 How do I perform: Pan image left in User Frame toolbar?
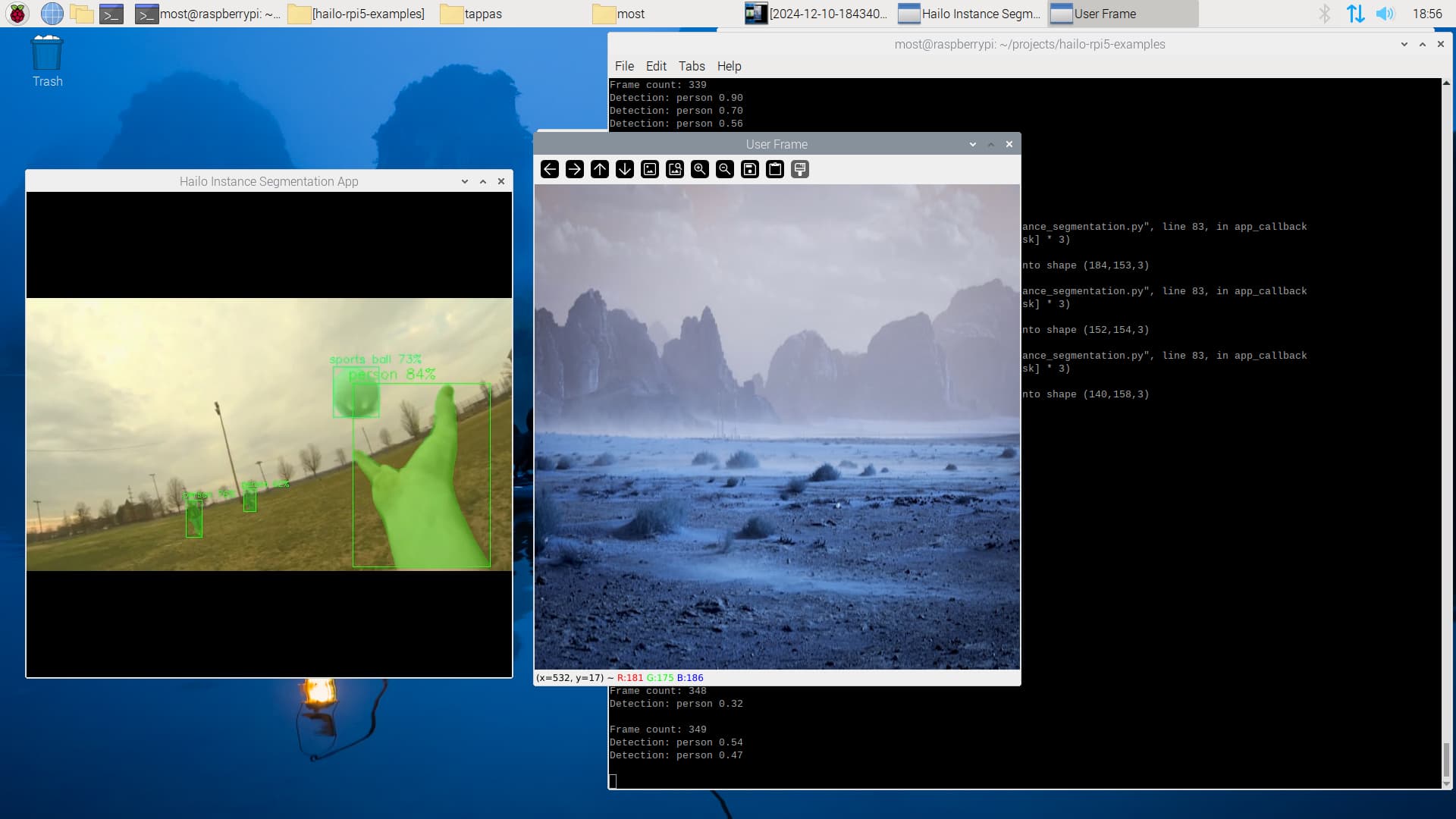[x=550, y=169]
